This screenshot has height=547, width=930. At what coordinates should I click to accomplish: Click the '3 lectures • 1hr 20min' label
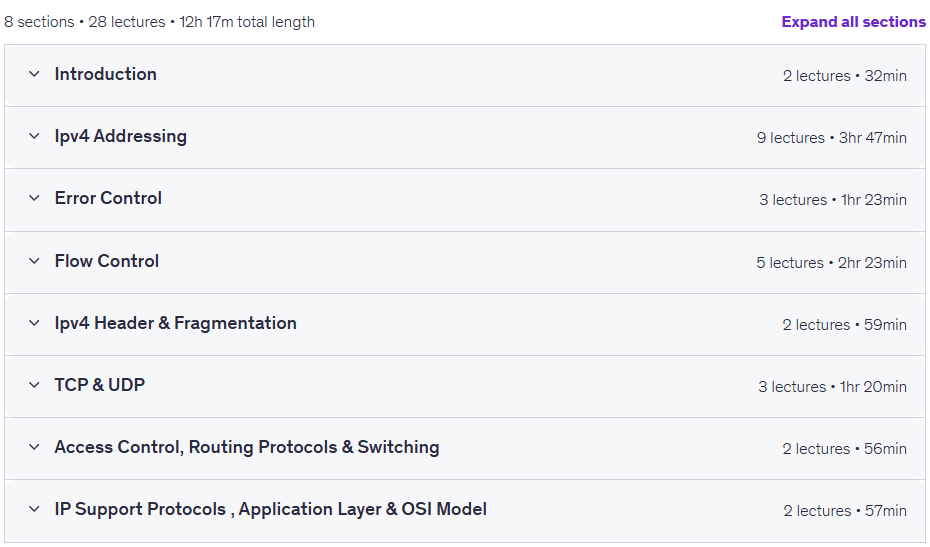(832, 387)
